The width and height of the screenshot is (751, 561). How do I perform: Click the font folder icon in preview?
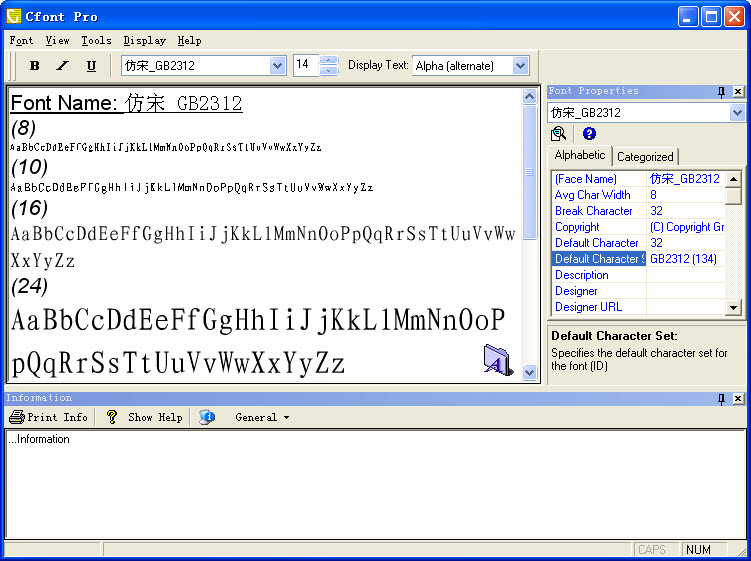(498, 360)
